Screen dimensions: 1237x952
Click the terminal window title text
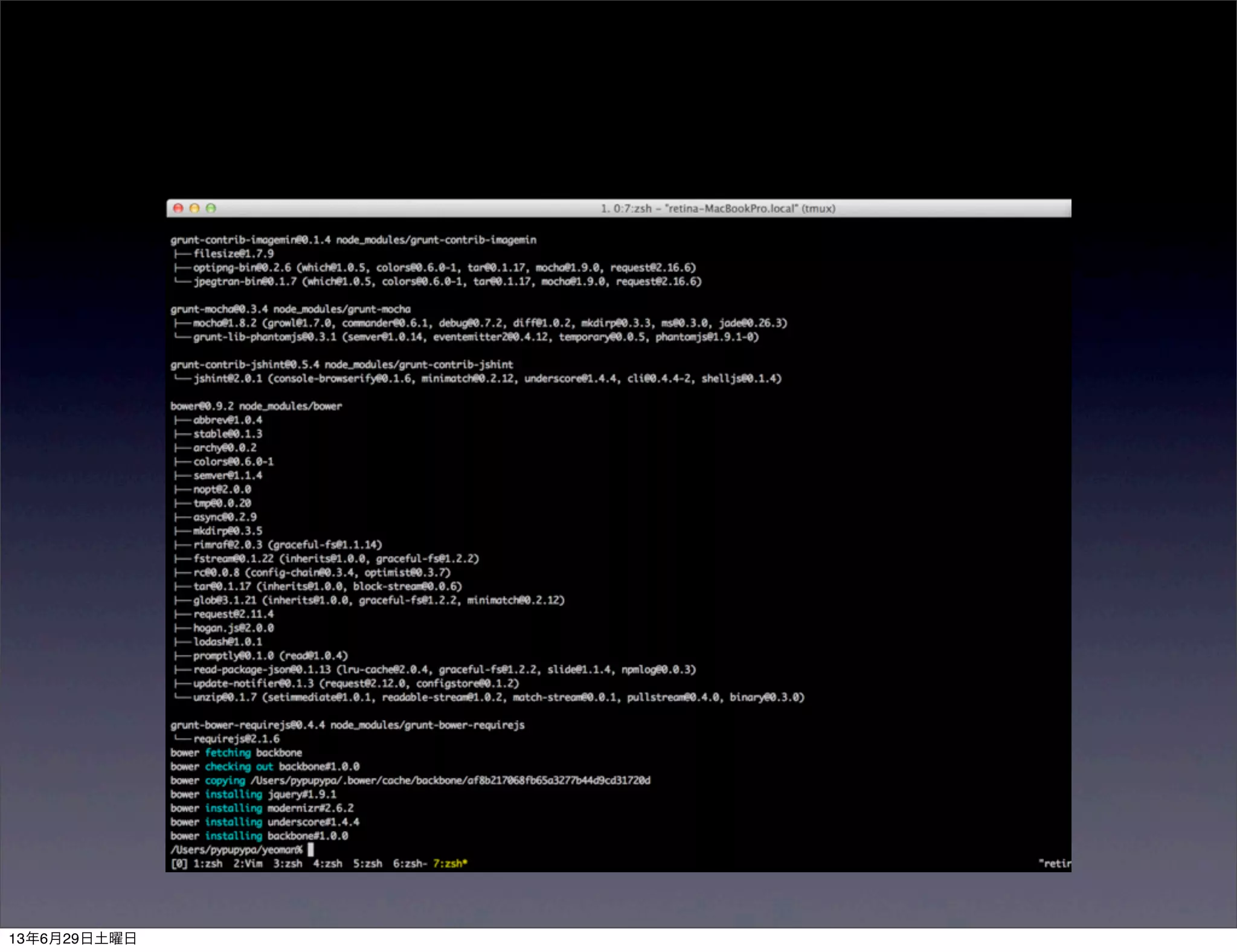718,208
